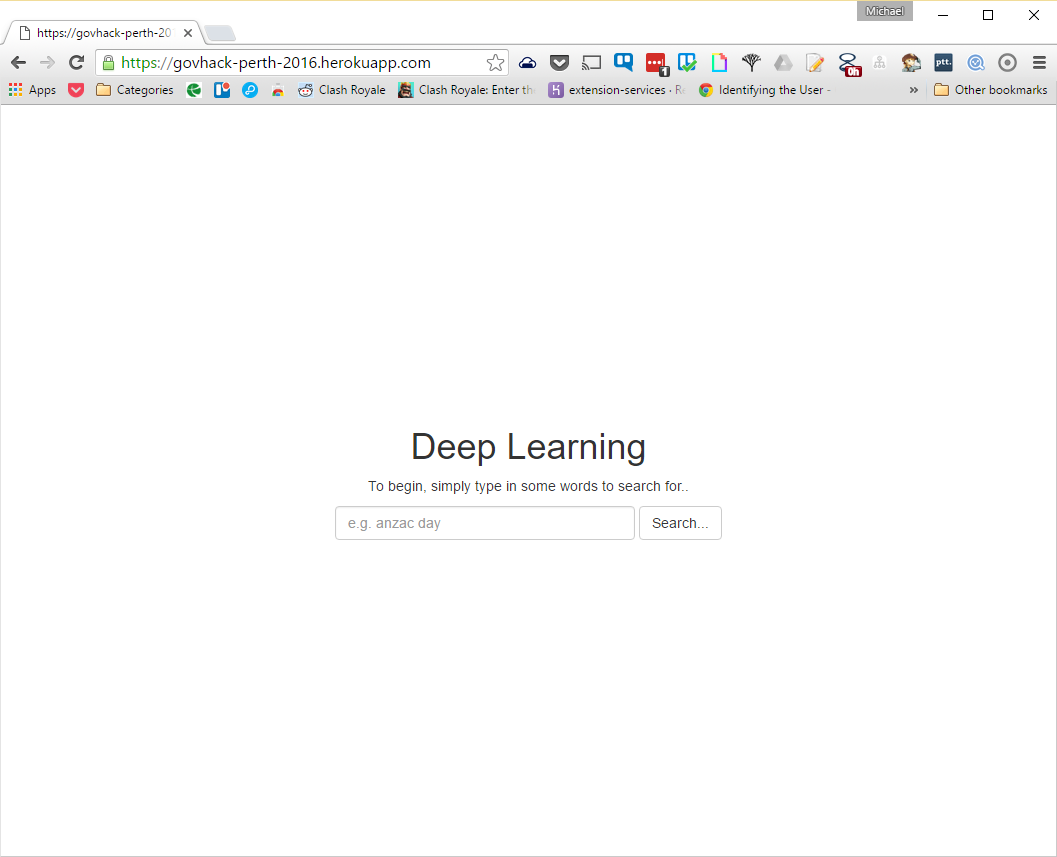The height and width of the screenshot is (857, 1057).
Task: Click the green padlock security icon
Action: tap(109, 63)
